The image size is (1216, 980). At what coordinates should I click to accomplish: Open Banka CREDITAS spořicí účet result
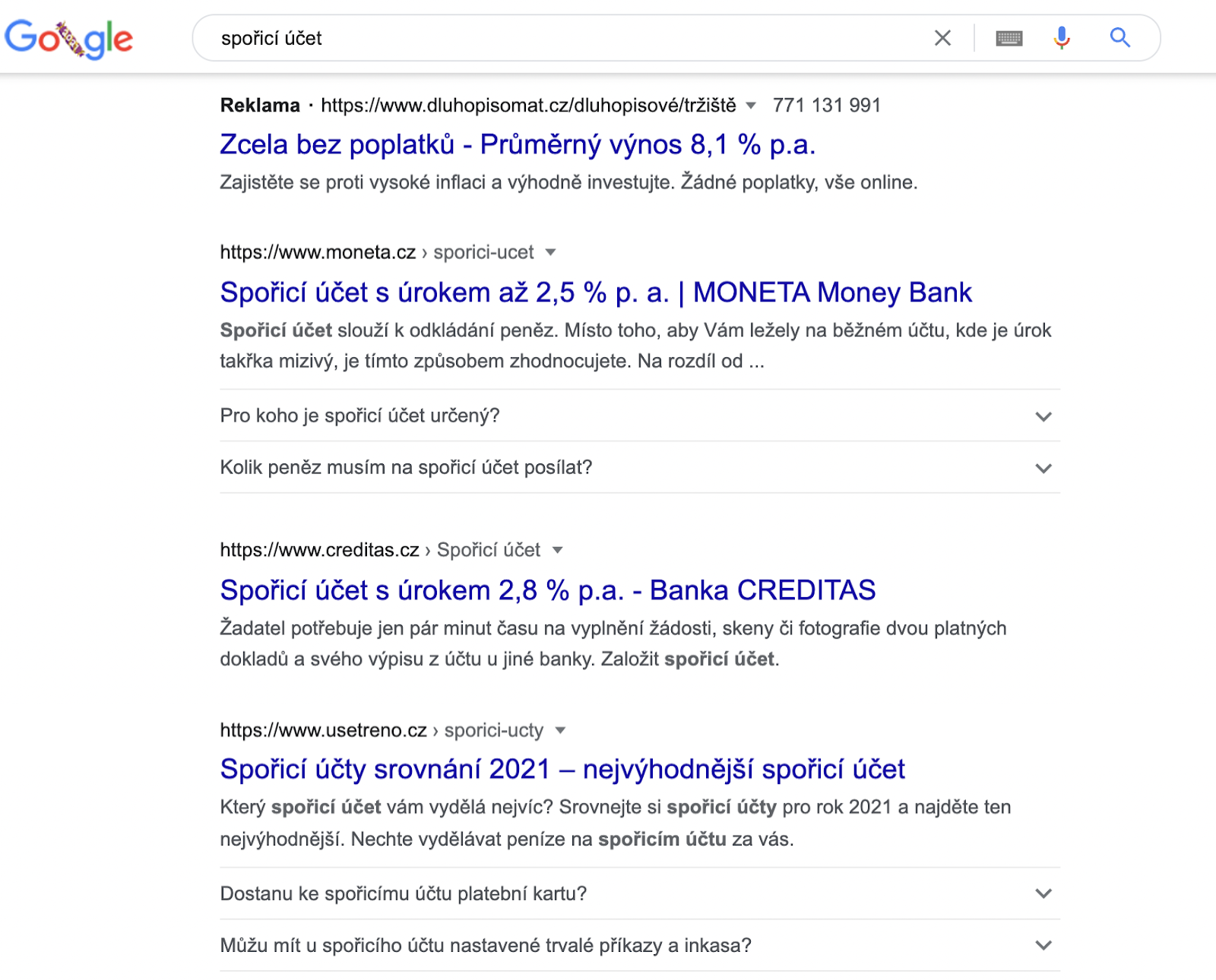coord(548,590)
